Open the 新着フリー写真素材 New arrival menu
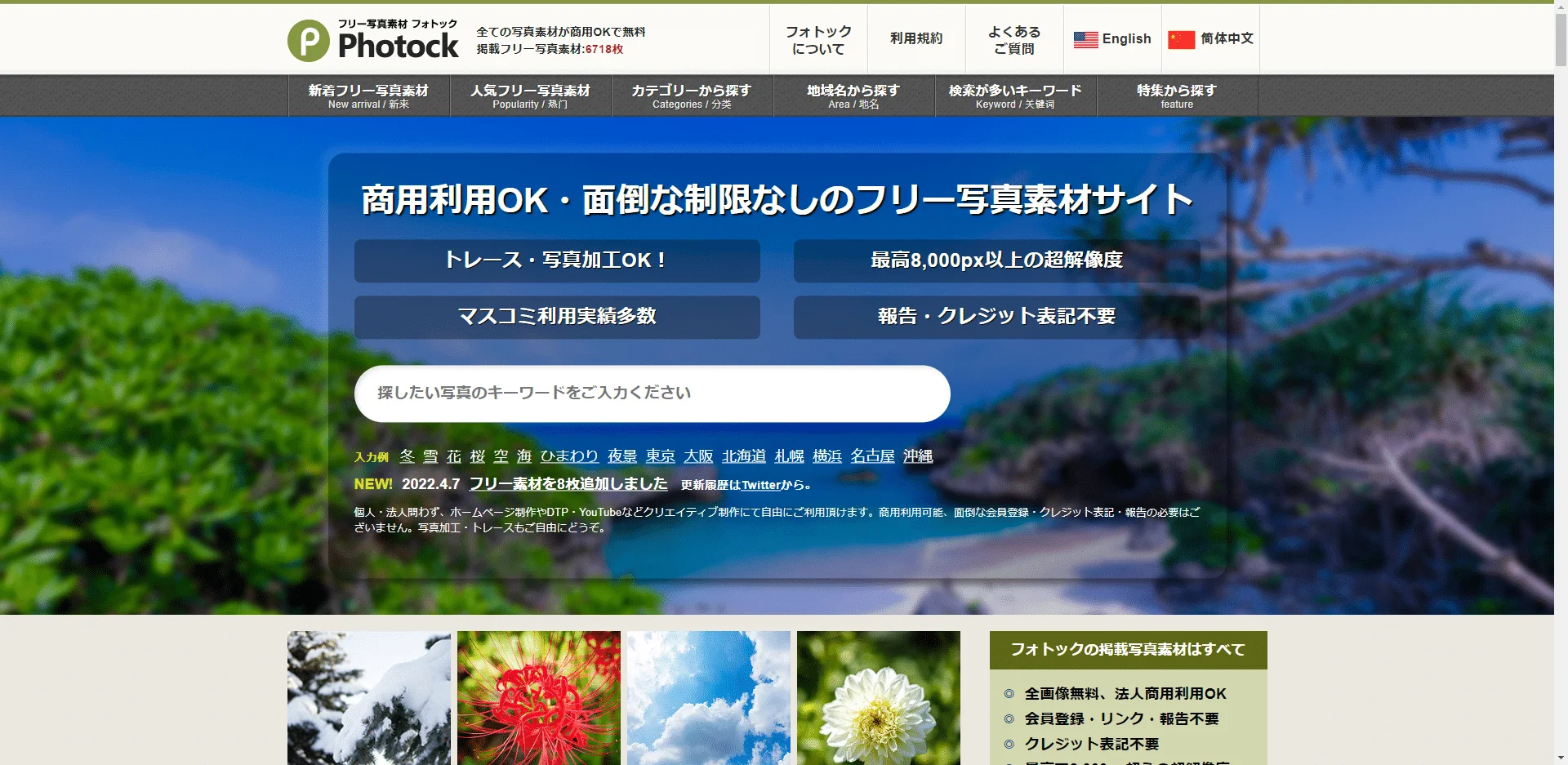Screen dimensions: 1568x765 tap(368, 96)
